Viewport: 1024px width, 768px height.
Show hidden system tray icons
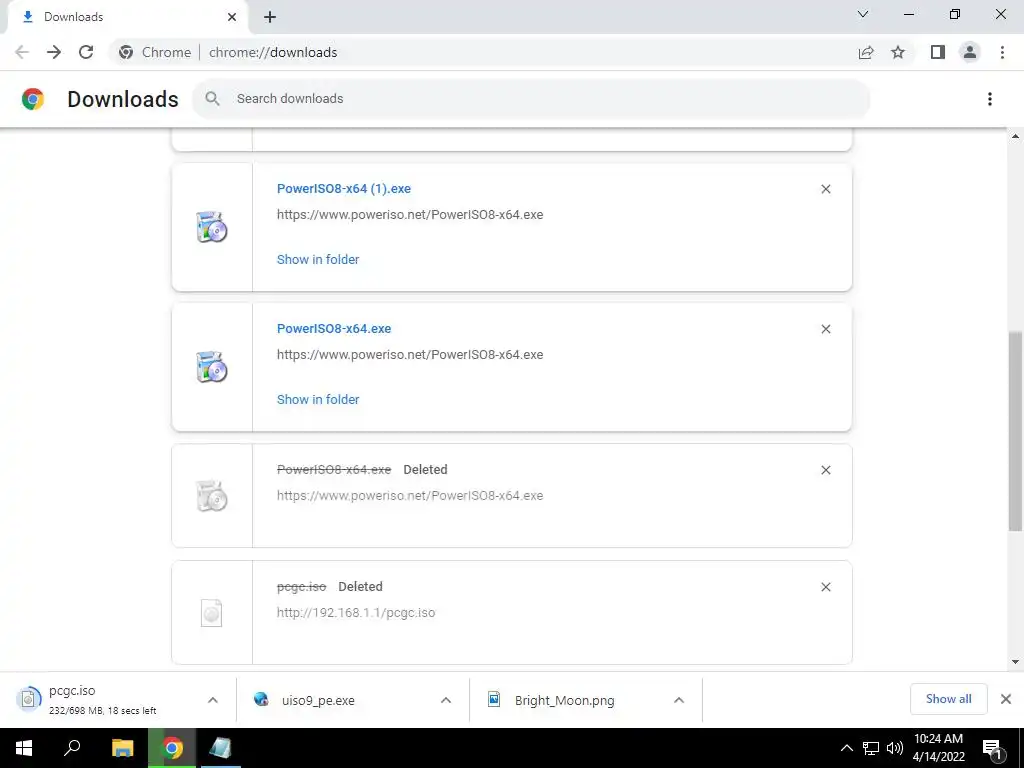[846, 748]
